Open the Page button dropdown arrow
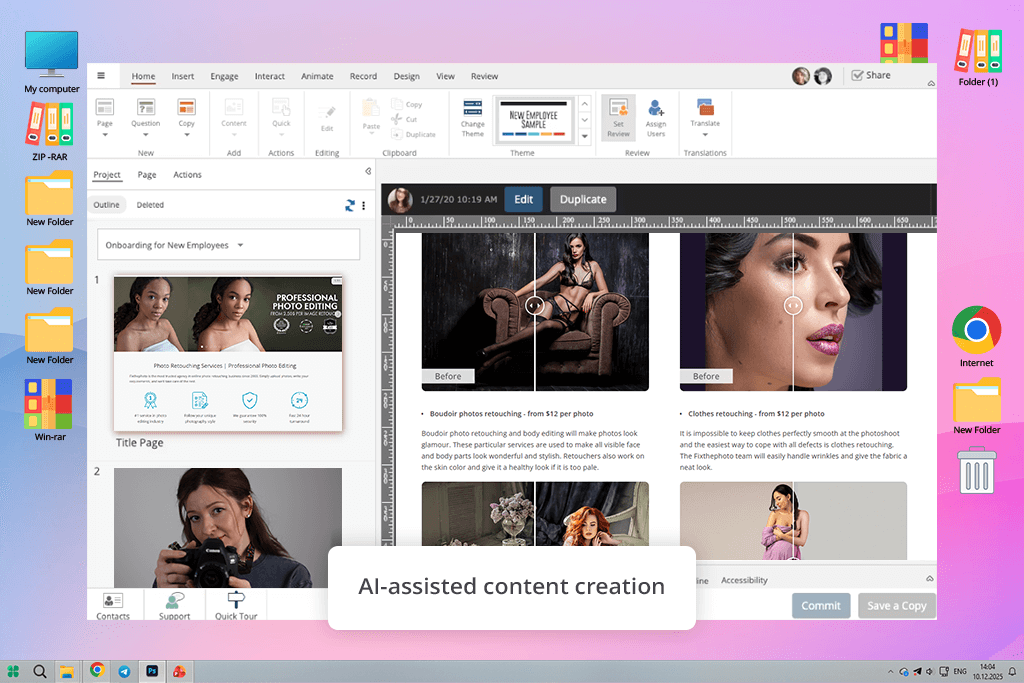Viewport: 1024px width, 683px height. point(104,135)
